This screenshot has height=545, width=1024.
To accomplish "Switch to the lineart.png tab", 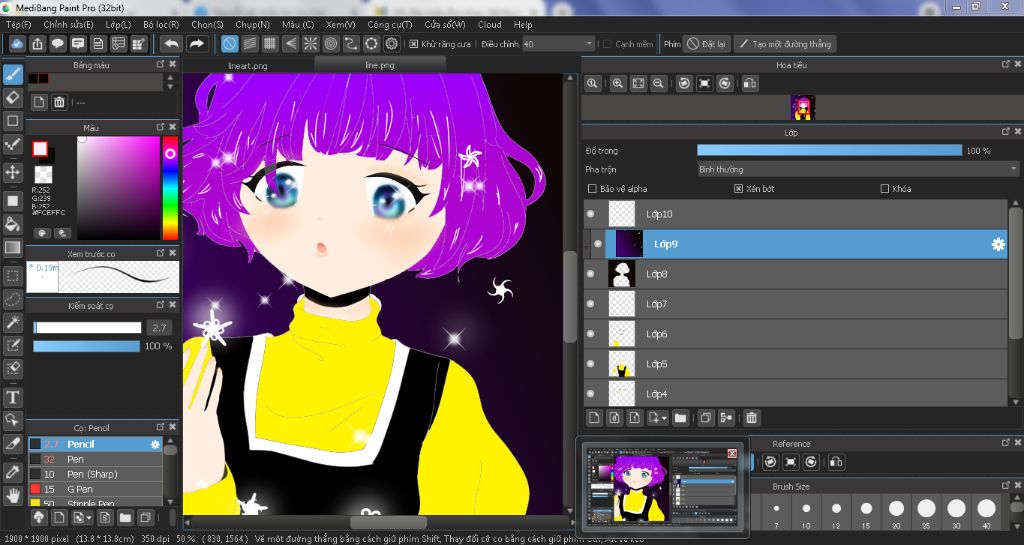I will pyautogui.click(x=248, y=65).
